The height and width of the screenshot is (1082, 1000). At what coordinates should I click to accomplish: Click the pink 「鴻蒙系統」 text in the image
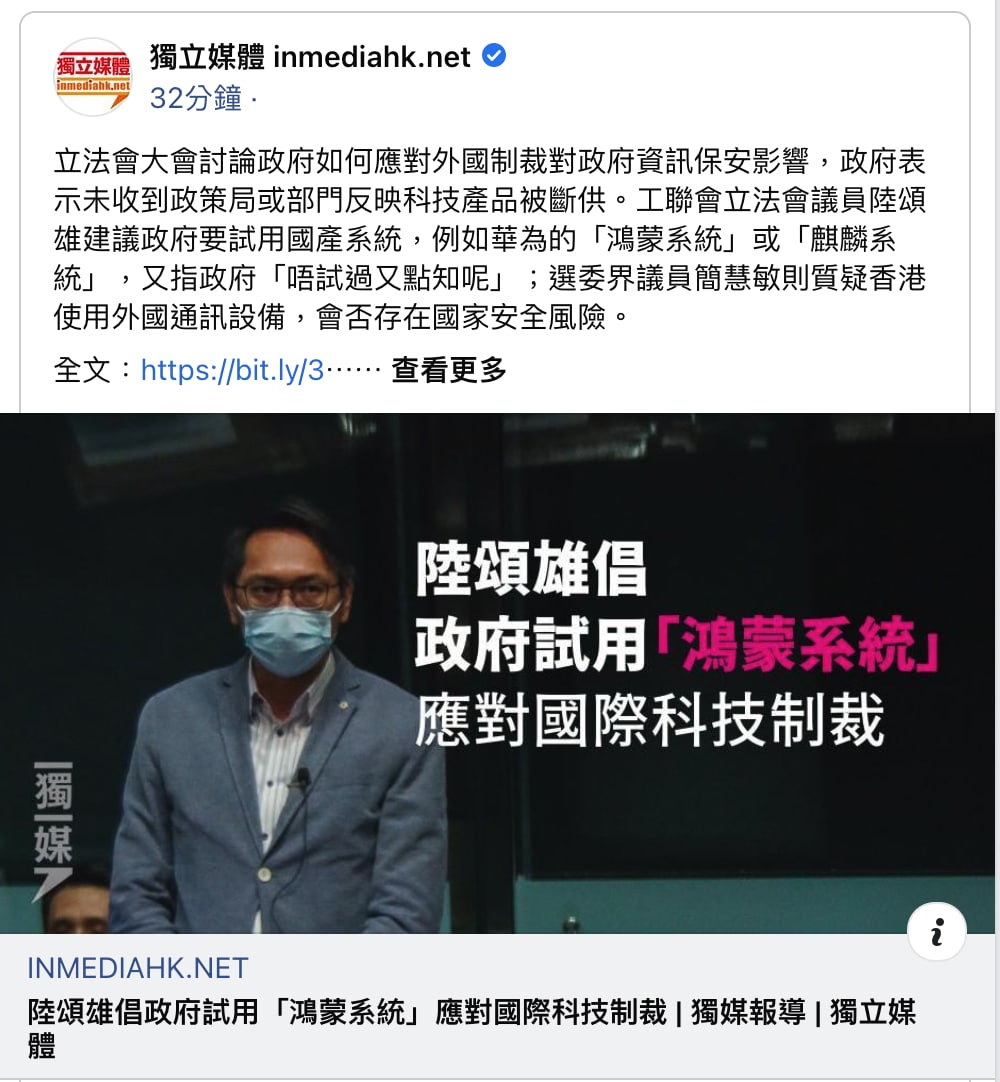tap(794, 645)
